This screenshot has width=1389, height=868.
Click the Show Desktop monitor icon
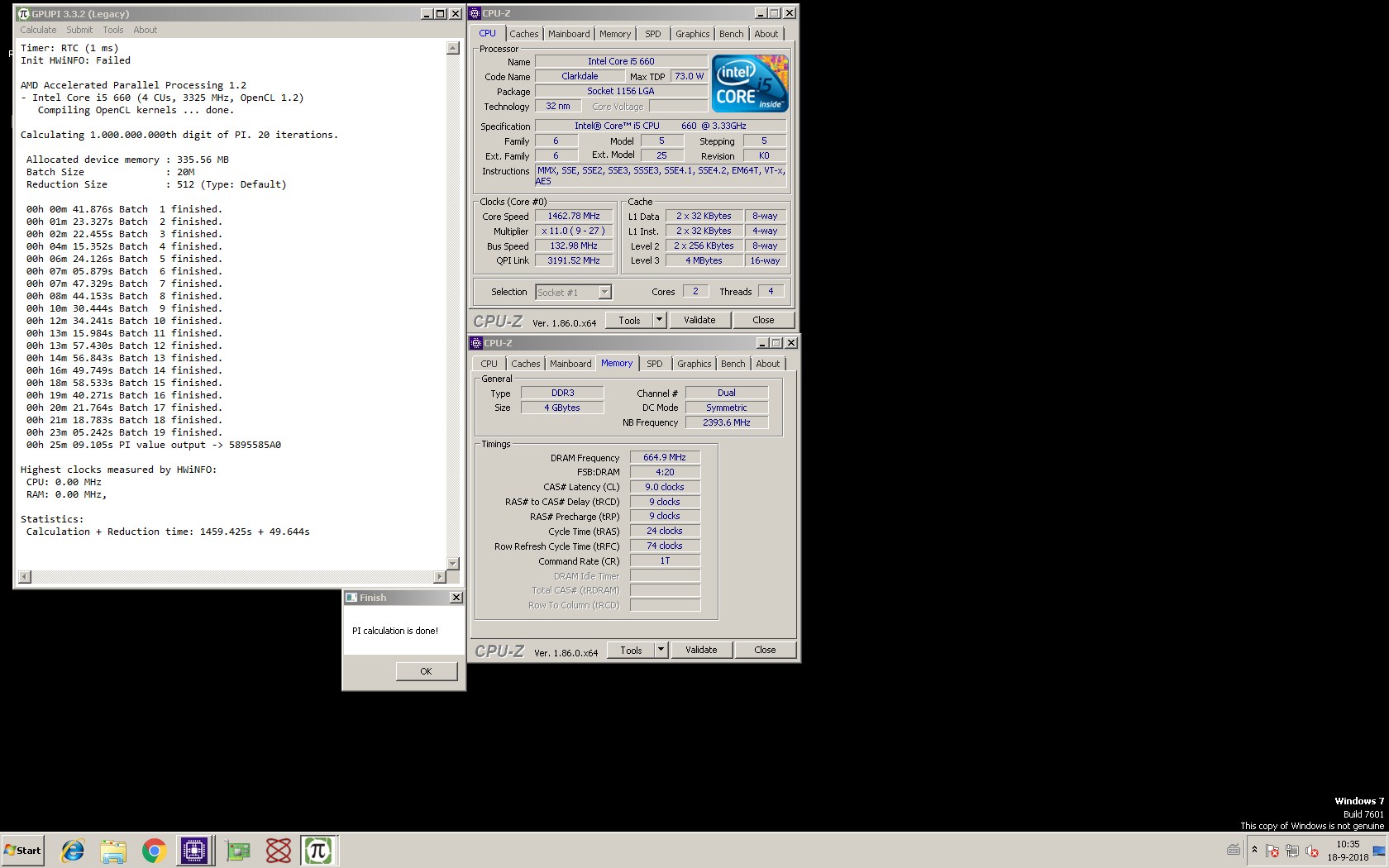tap(1379, 851)
